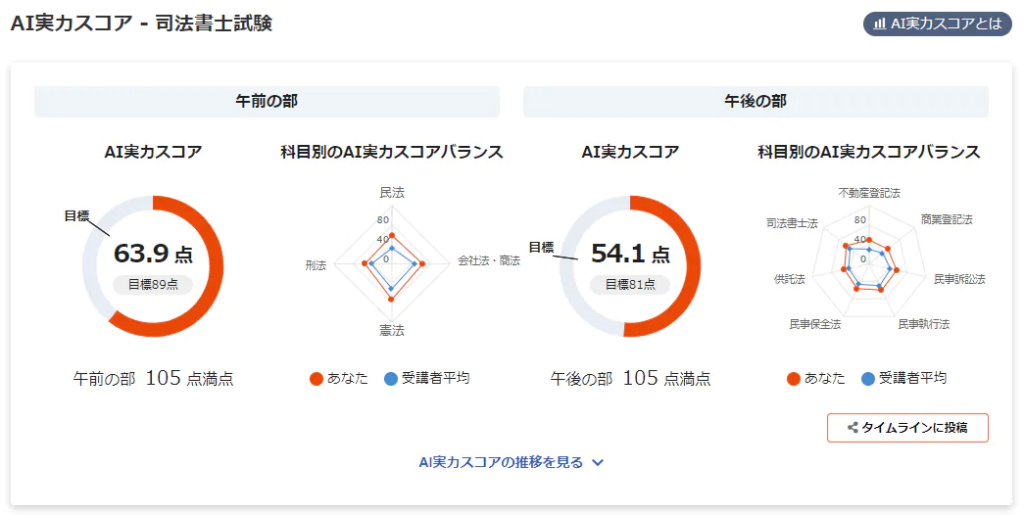Click the 目標81点 badge in afternoon donut

pos(630,284)
